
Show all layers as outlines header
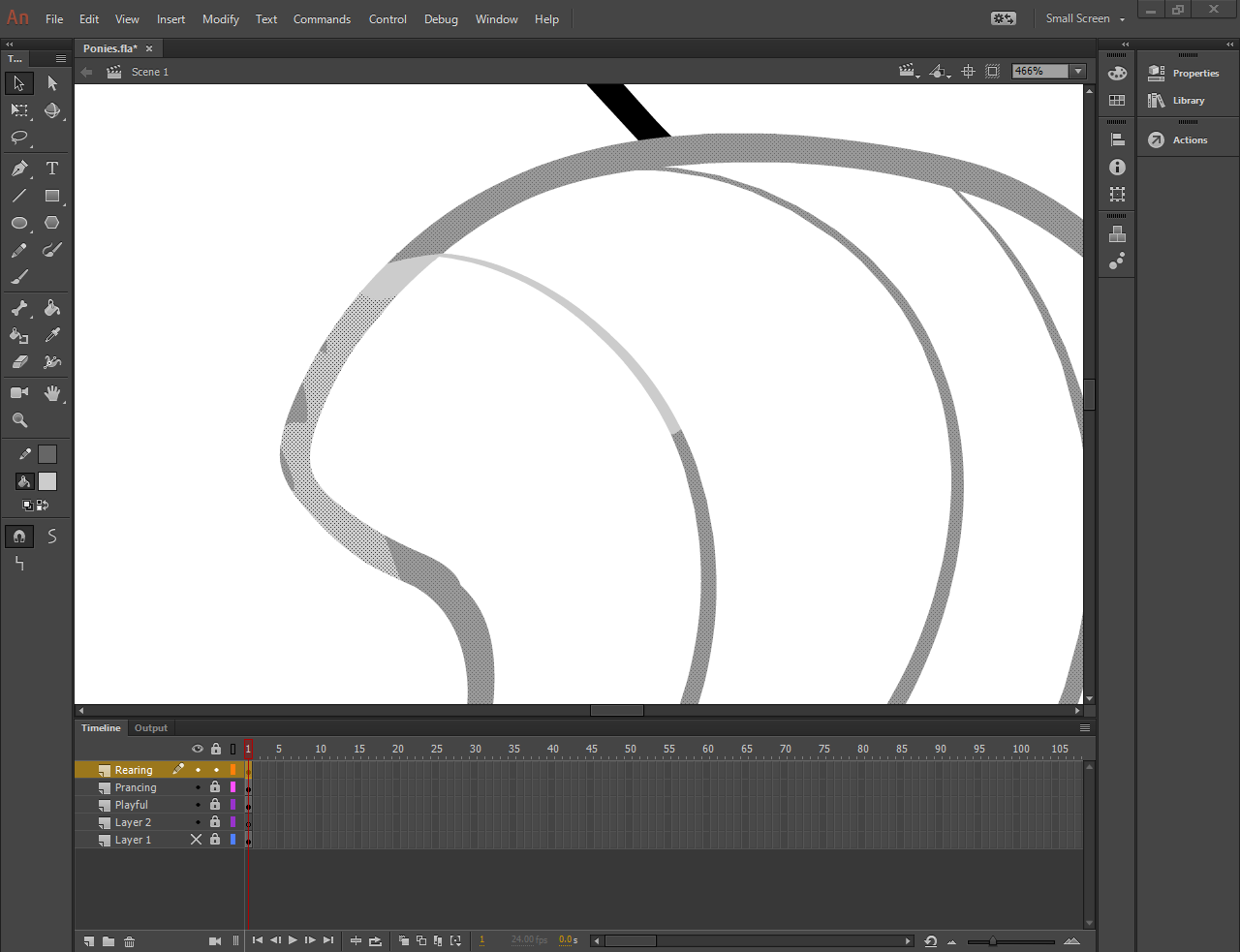[x=232, y=749]
